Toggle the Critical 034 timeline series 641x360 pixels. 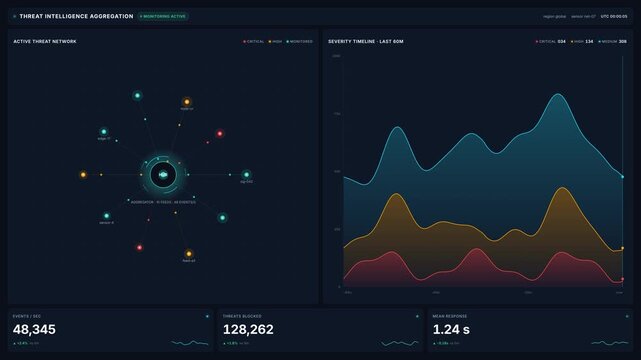(x=551, y=42)
